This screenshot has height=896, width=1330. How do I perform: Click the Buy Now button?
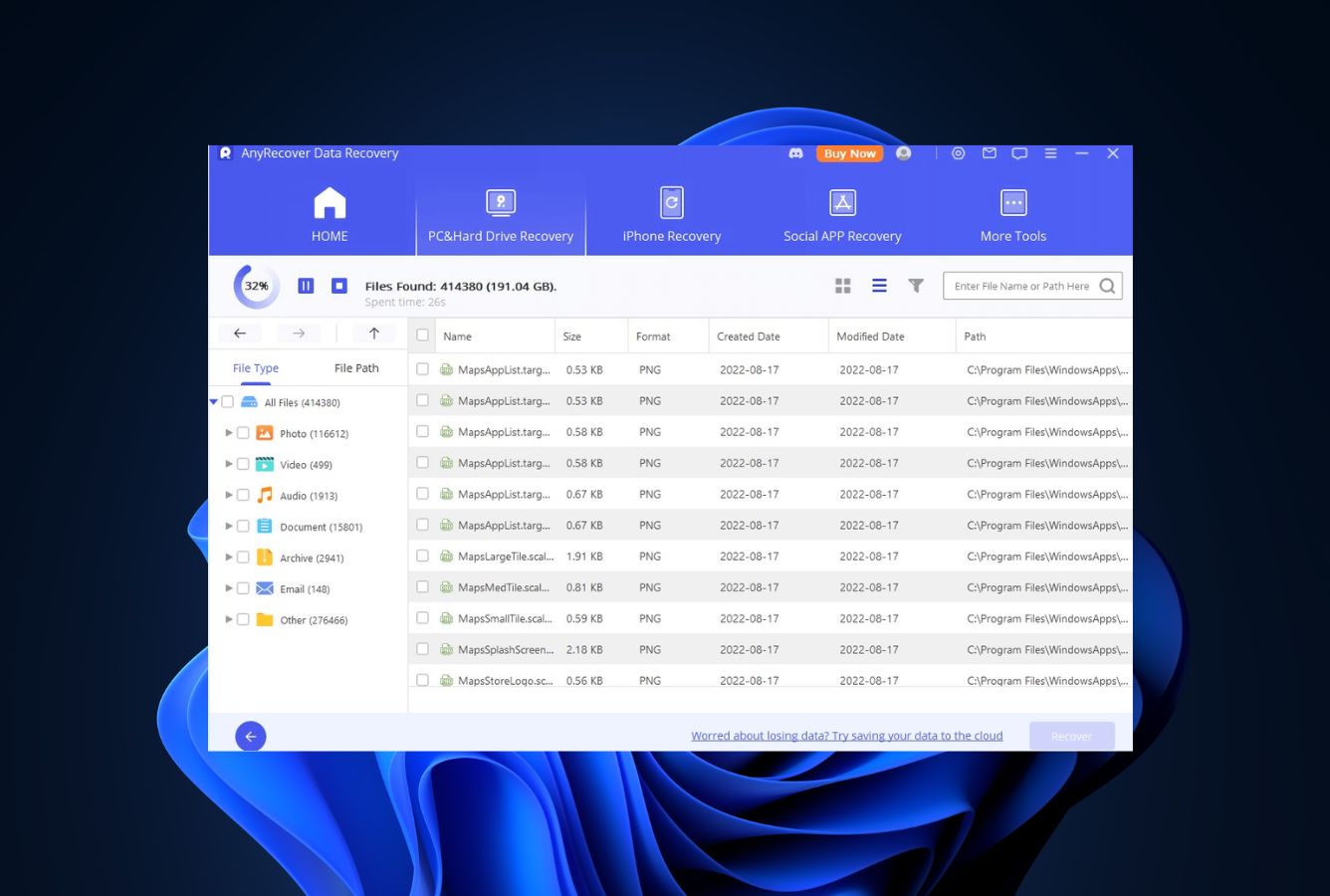[x=850, y=153]
